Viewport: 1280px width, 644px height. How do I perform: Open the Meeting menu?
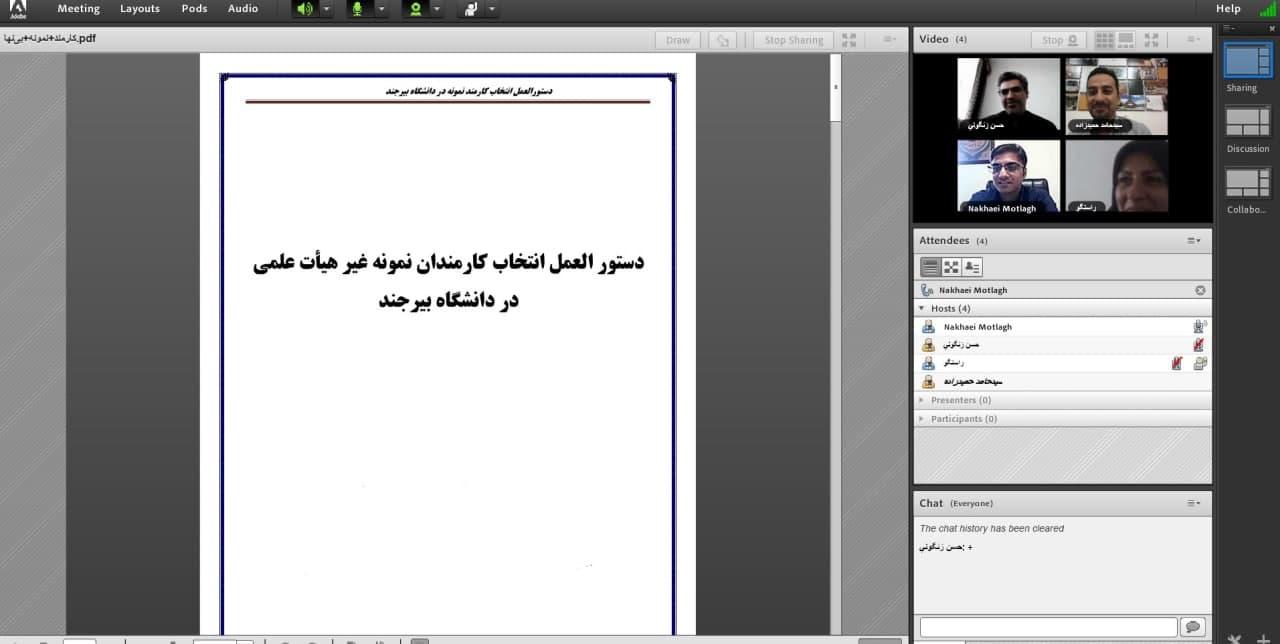pos(78,9)
